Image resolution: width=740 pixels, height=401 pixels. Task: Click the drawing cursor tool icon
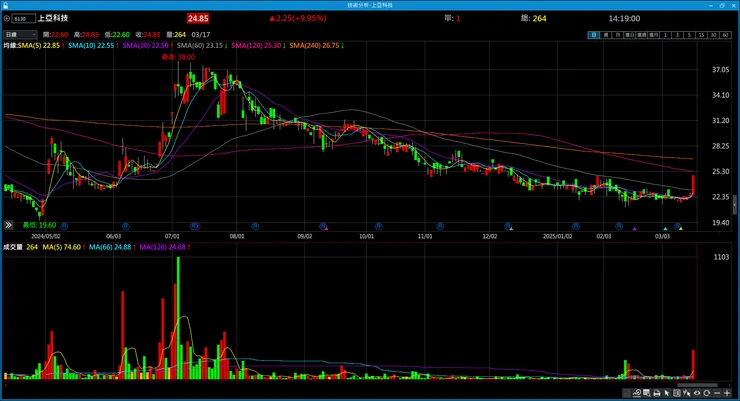tap(687, 393)
